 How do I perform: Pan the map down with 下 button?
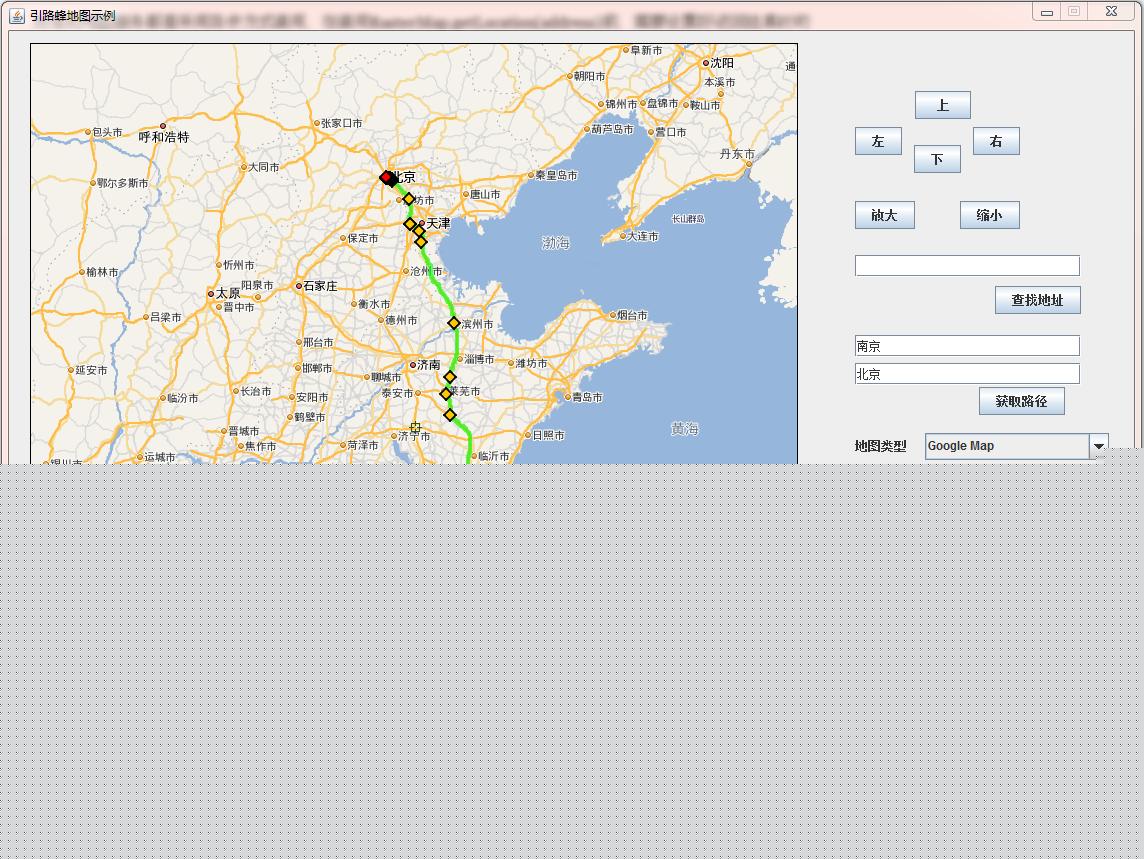[x=937, y=159]
